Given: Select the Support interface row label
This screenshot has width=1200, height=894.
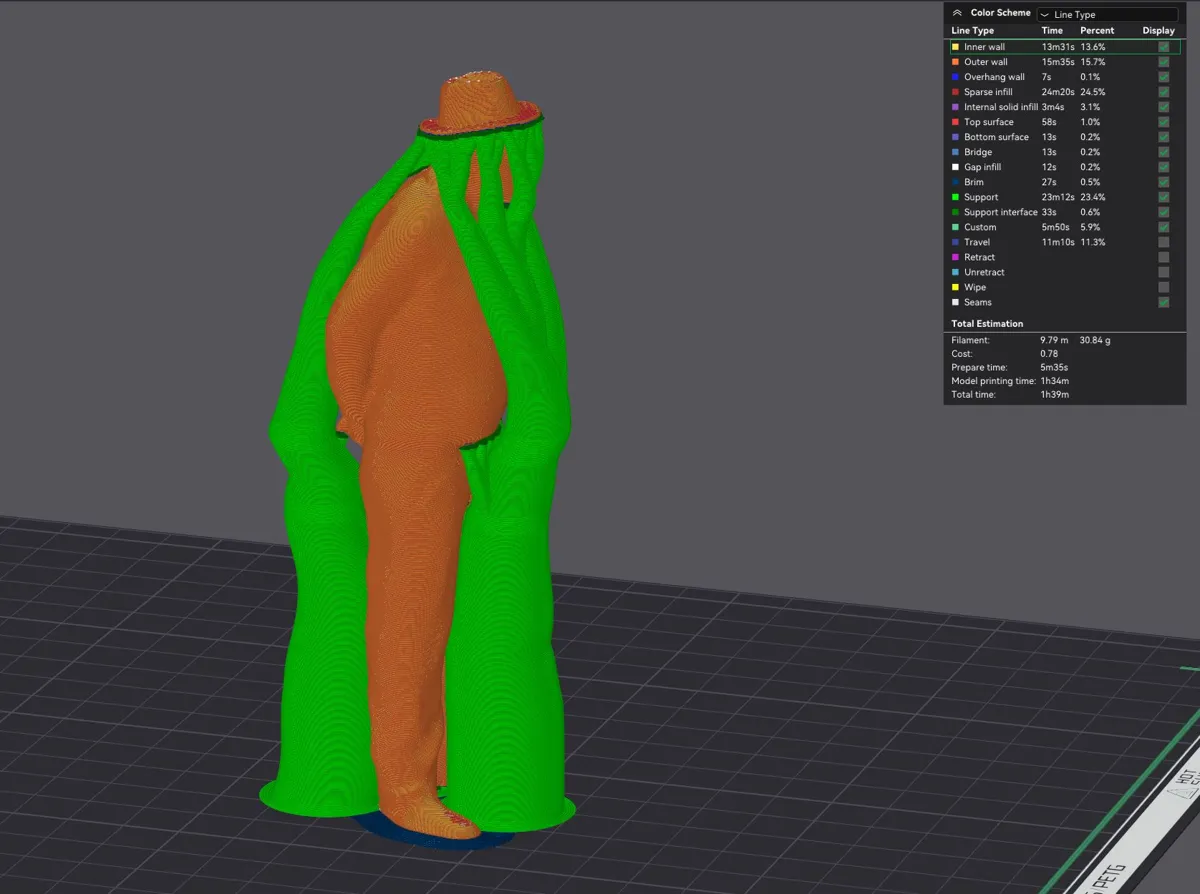Looking at the screenshot, I should (1000, 212).
